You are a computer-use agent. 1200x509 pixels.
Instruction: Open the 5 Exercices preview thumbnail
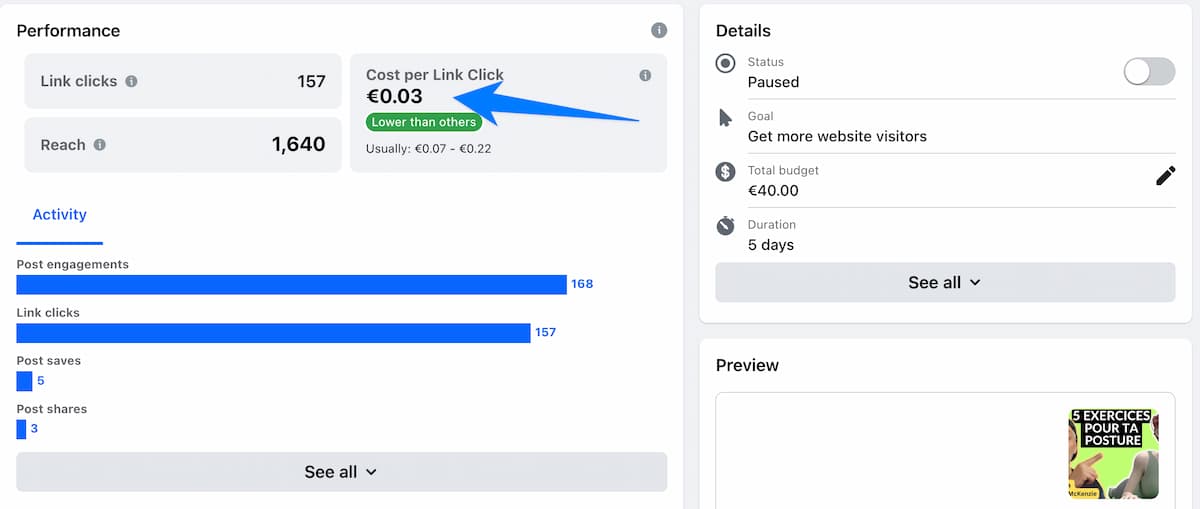pos(1113,453)
